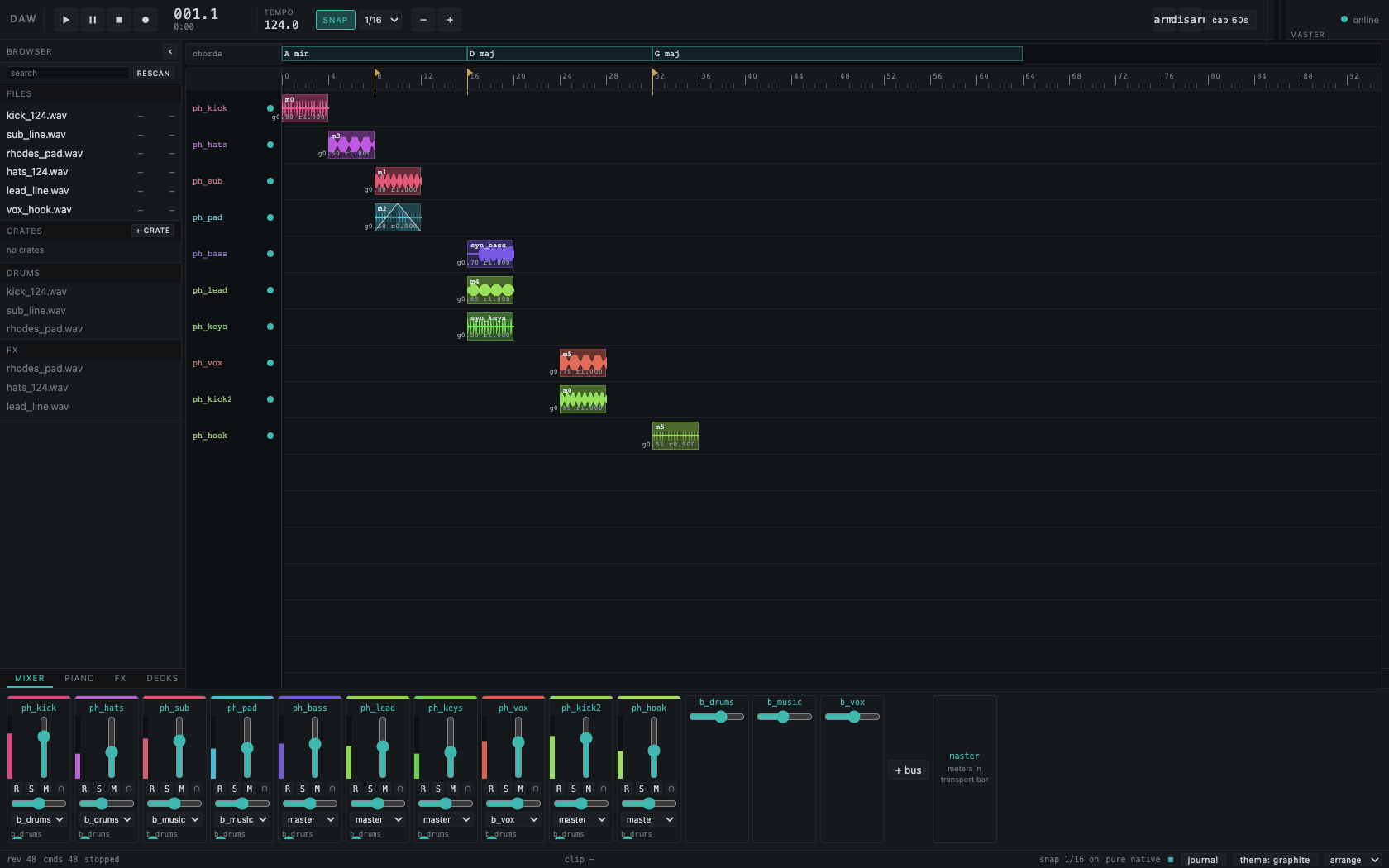Select the D maj chord region

560,54
